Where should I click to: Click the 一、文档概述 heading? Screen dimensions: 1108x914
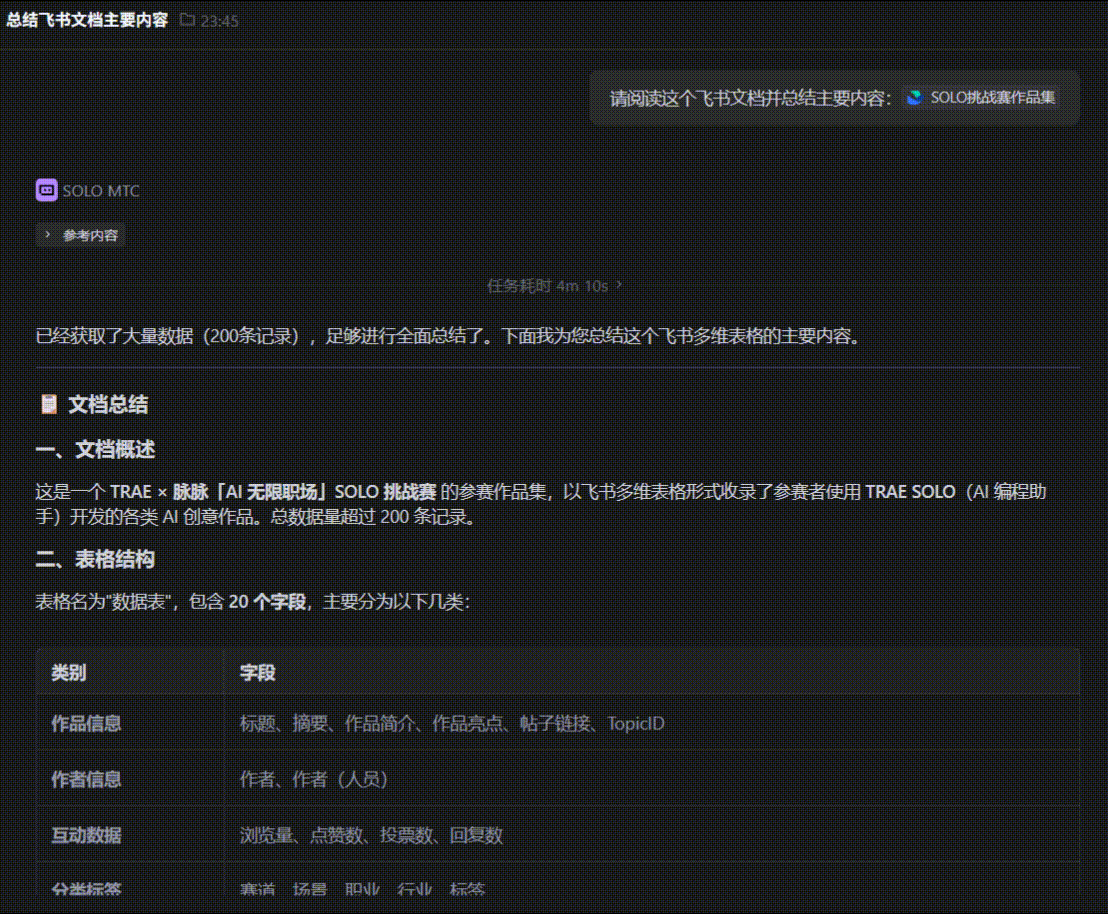pos(95,450)
